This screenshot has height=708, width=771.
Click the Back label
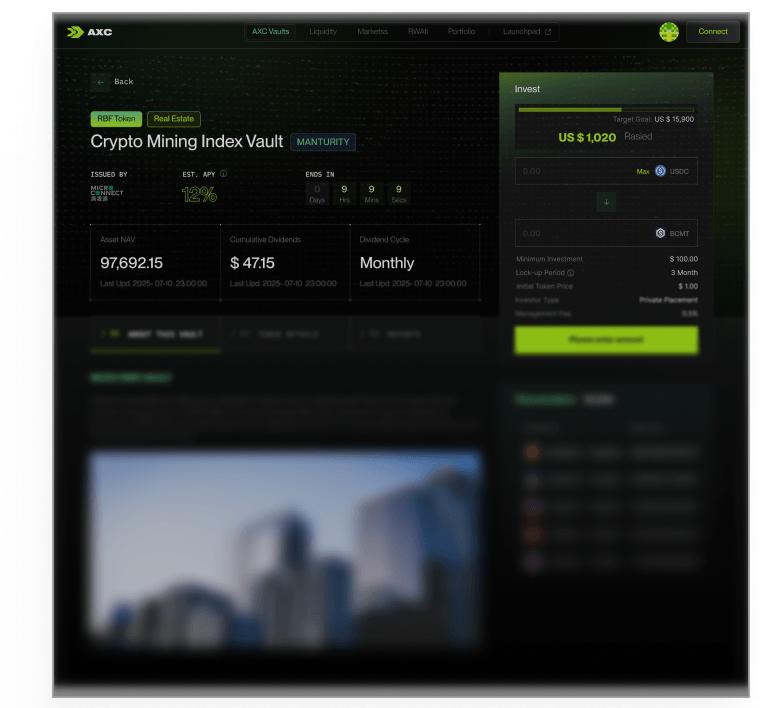click(x=123, y=82)
